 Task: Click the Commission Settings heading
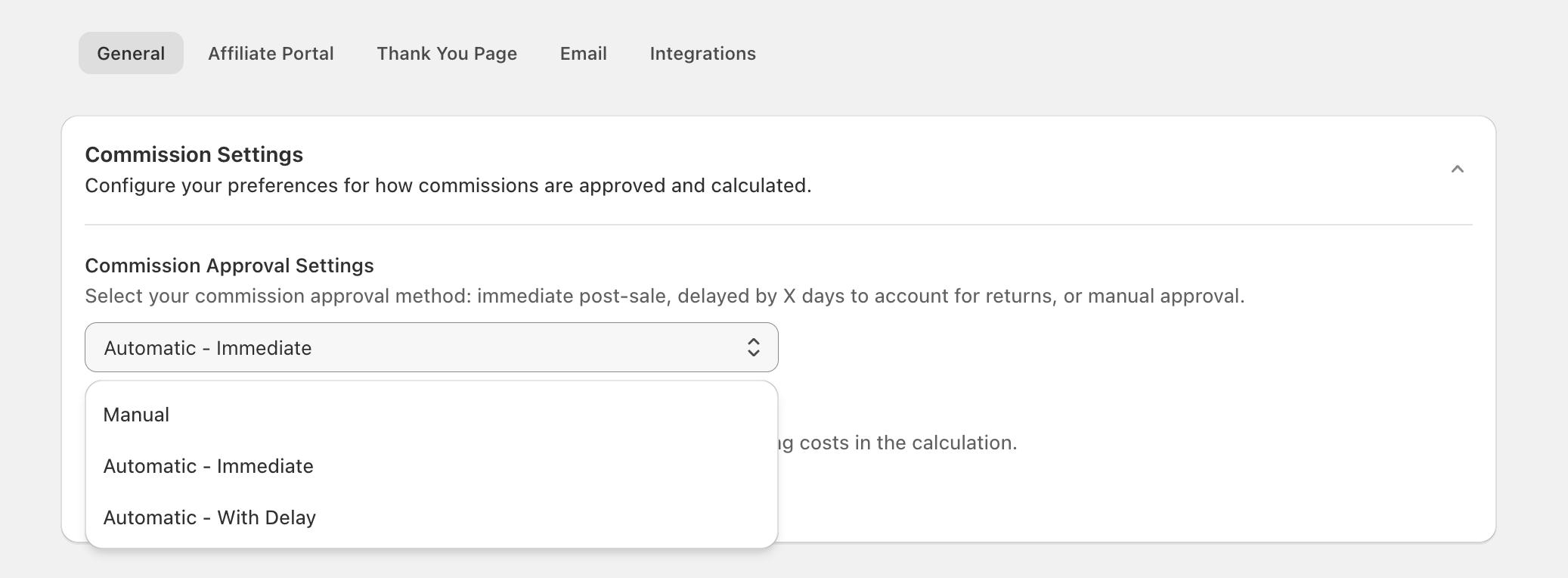click(194, 155)
